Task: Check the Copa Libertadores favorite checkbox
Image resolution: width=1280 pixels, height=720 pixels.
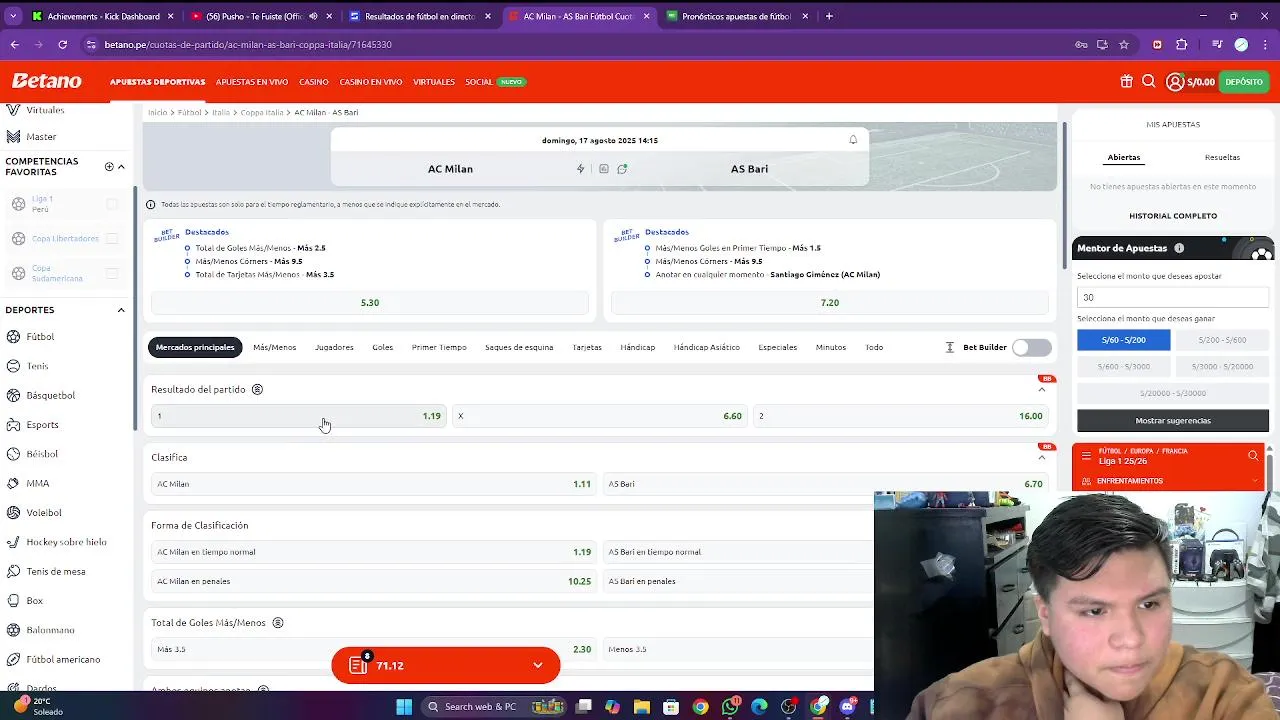Action: tap(112, 239)
